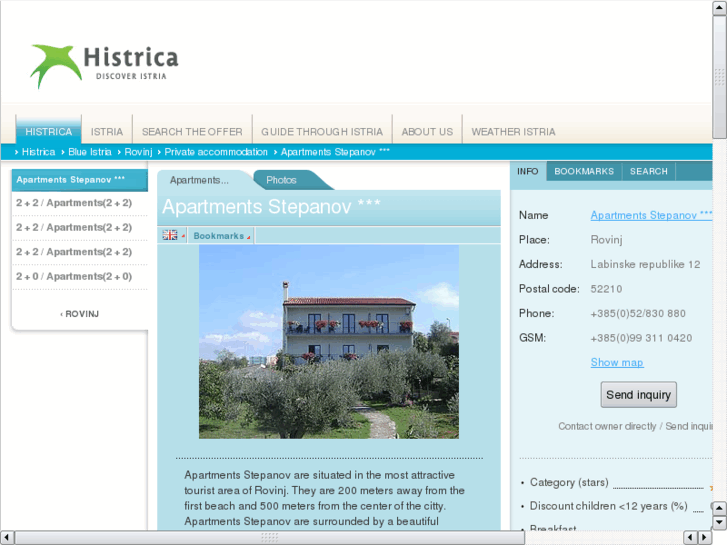Viewport: 727px width, 545px height.
Task: Click the horizontal scrollbar thumb
Action: (x=270, y=538)
